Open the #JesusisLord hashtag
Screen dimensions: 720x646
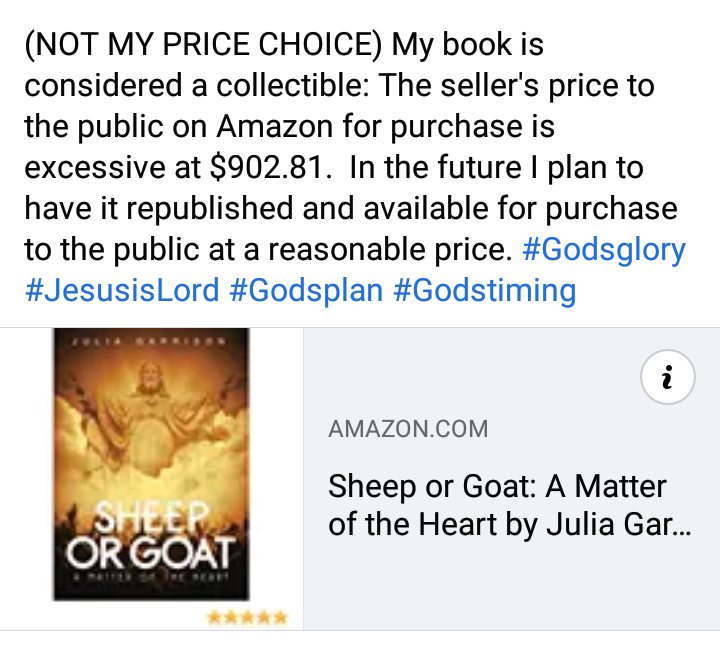(121, 290)
